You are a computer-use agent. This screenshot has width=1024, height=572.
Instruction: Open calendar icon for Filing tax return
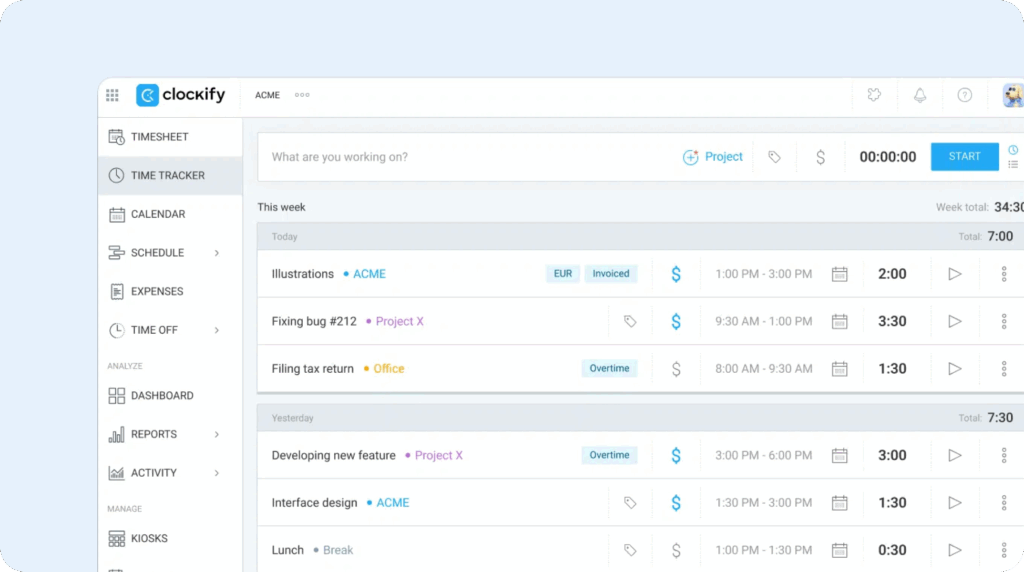(840, 369)
